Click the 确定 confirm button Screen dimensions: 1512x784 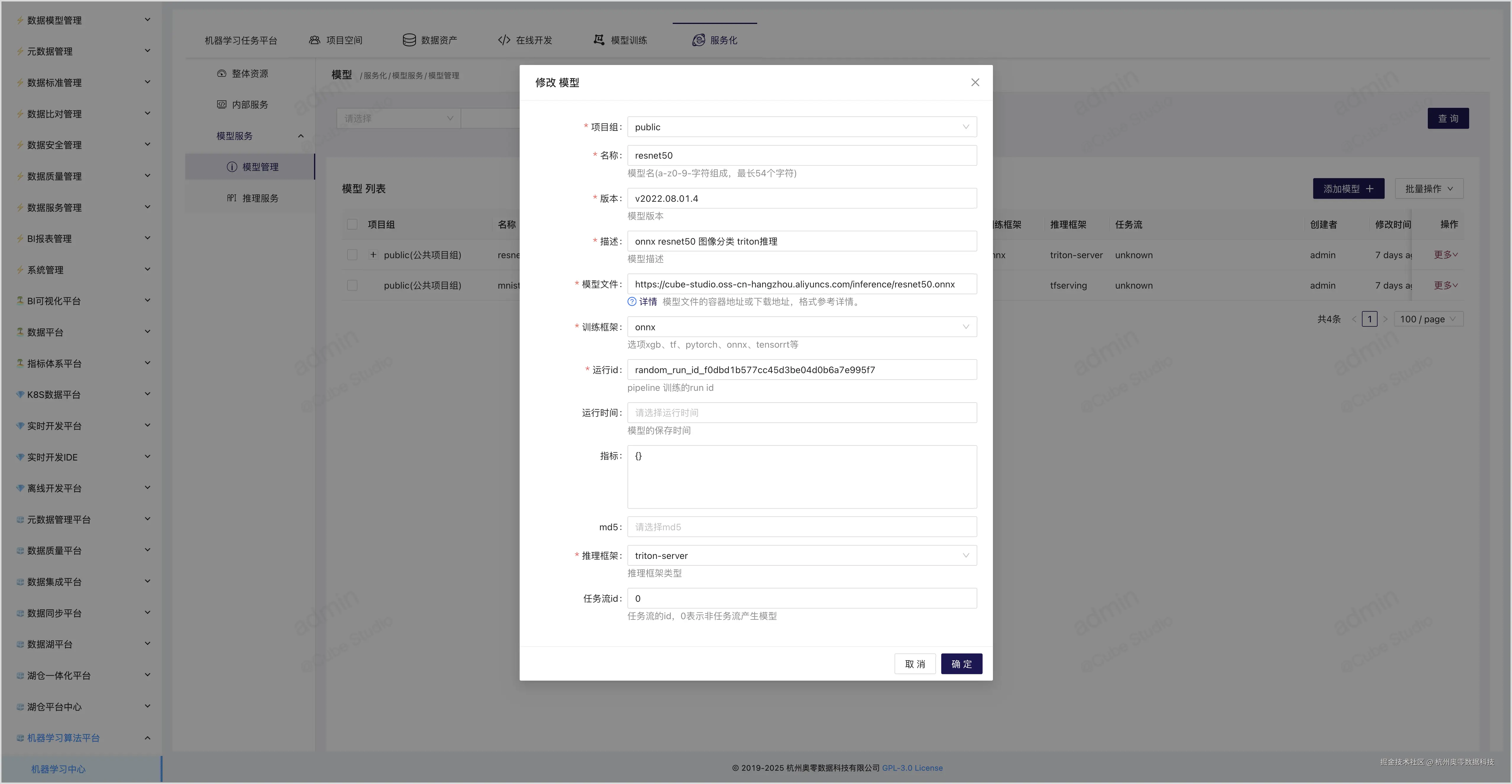tap(961, 664)
